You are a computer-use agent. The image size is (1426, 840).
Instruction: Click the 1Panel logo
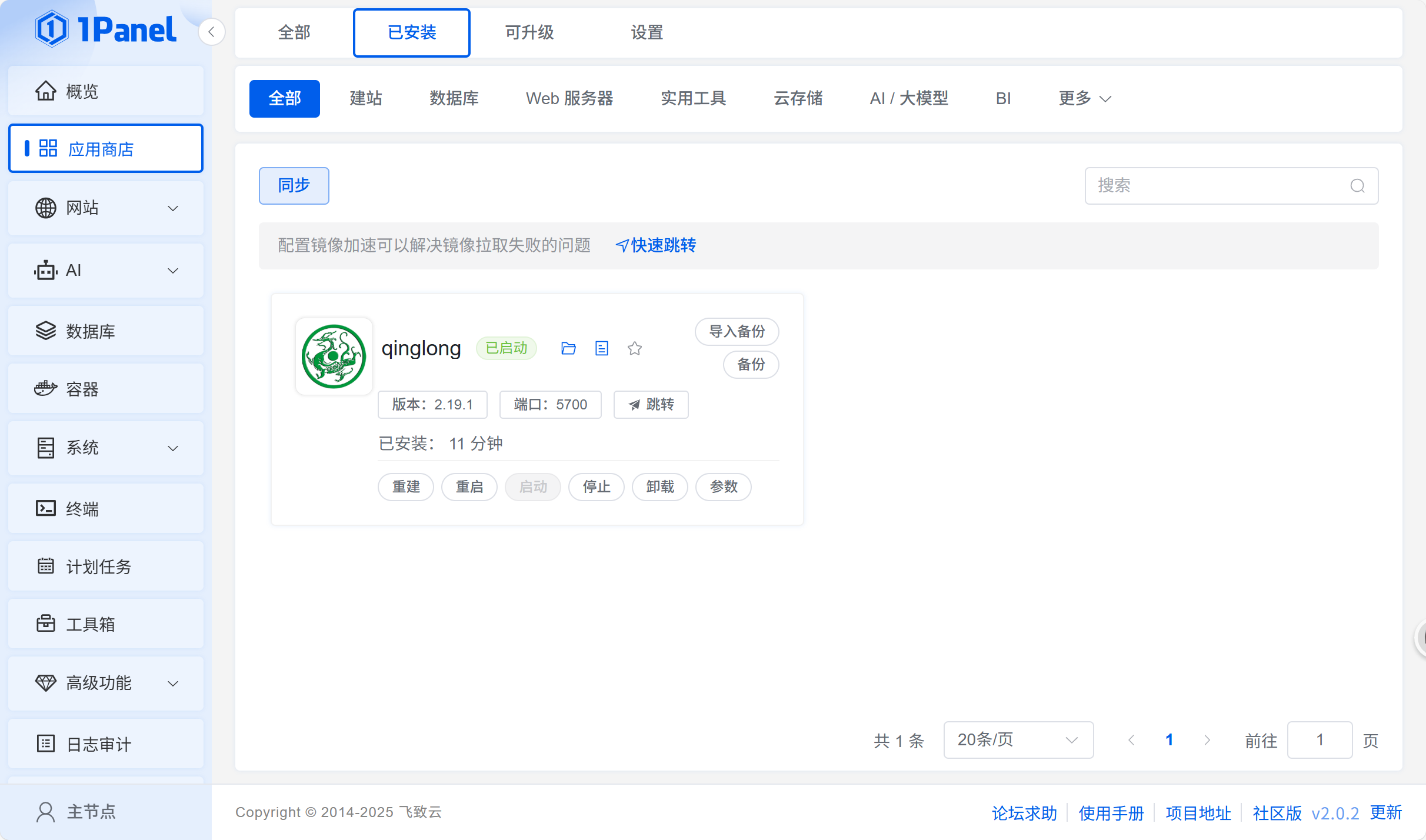pos(105,29)
